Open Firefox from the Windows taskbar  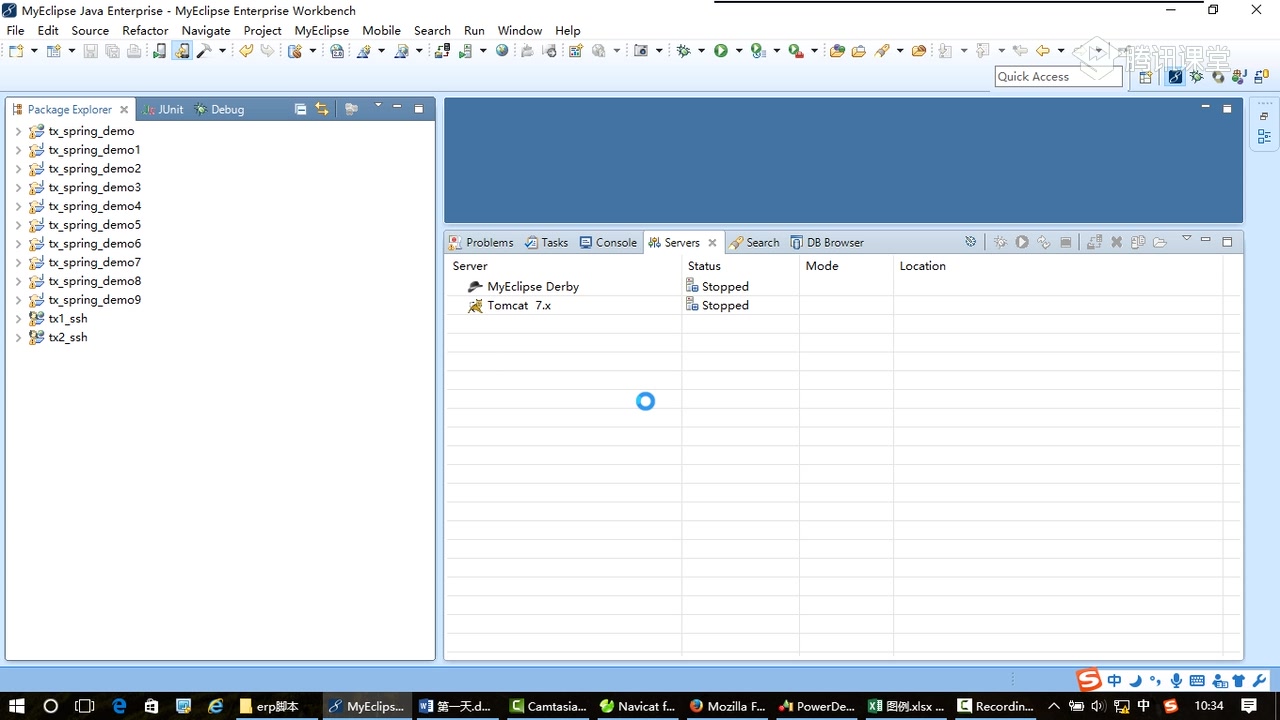727,706
